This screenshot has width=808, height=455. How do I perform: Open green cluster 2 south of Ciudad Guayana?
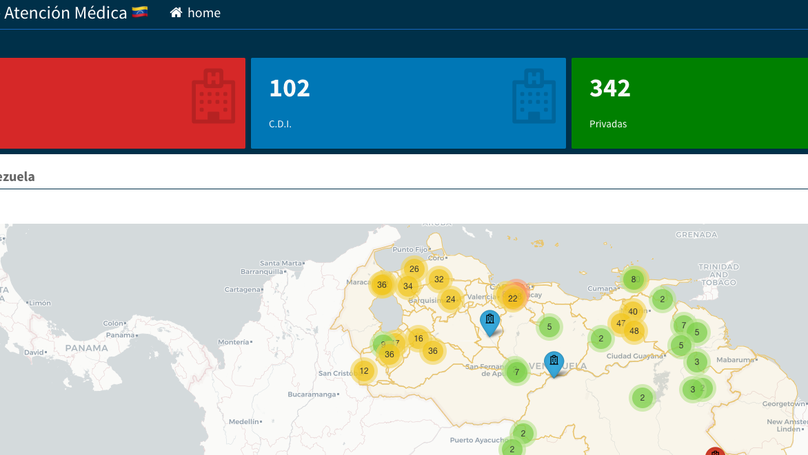tap(642, 398)
